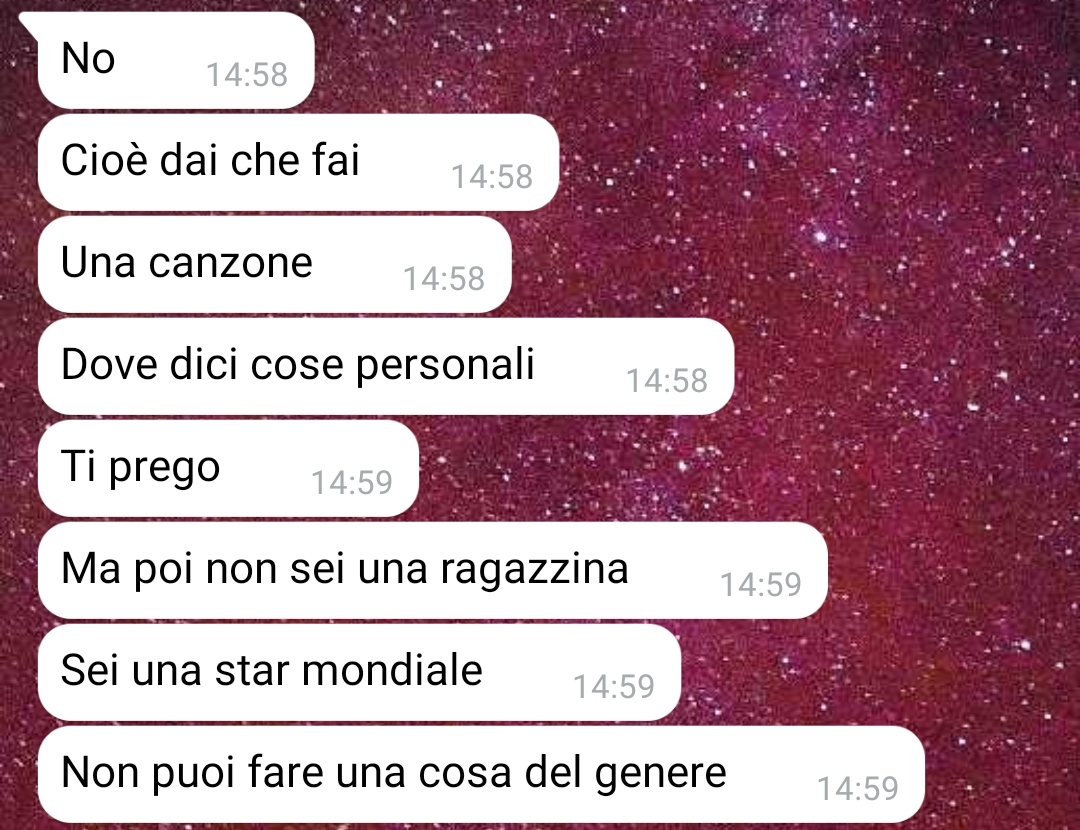Image resolution: width=1080 pixels, height=830 pixels.
Task: Select the "Sei una star mondiale" message
Action: (359, 672)
